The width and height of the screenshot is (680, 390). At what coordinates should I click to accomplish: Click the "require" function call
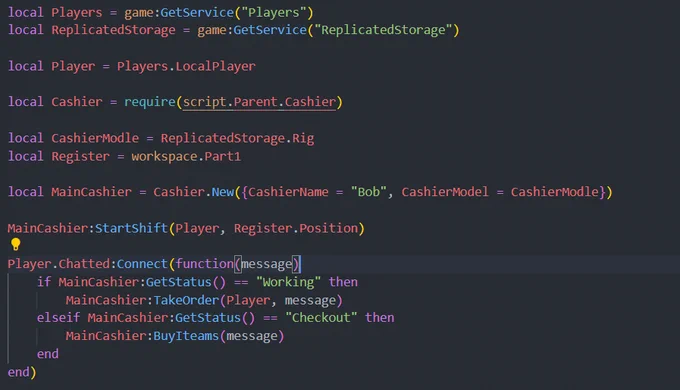click(150, 102)
